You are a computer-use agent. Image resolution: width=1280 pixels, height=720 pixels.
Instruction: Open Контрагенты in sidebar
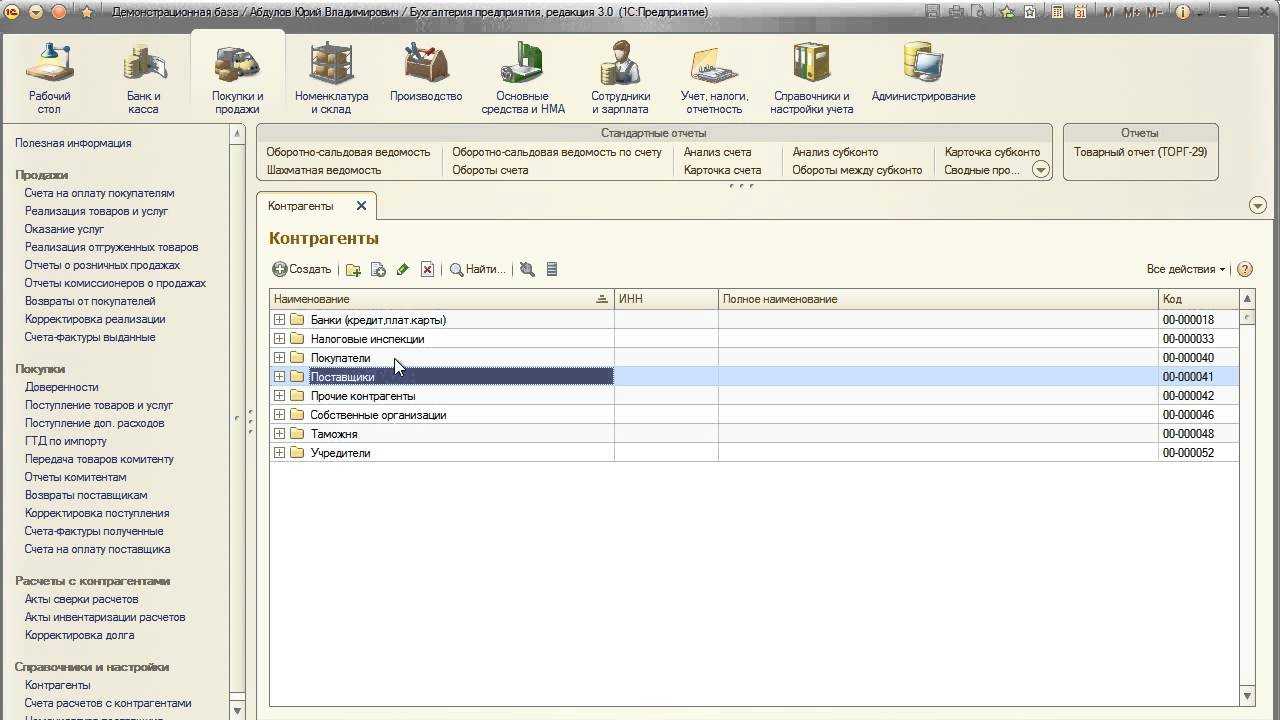point(57,685)
